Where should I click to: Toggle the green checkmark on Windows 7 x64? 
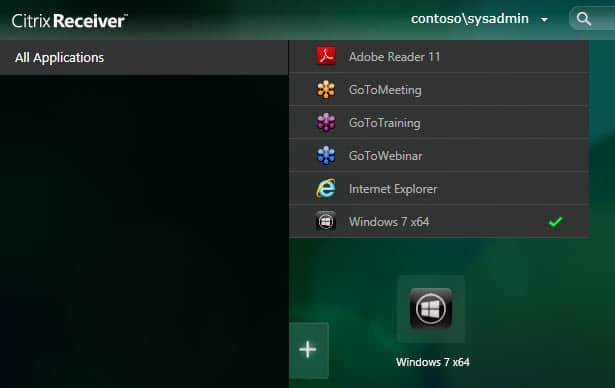555,222
